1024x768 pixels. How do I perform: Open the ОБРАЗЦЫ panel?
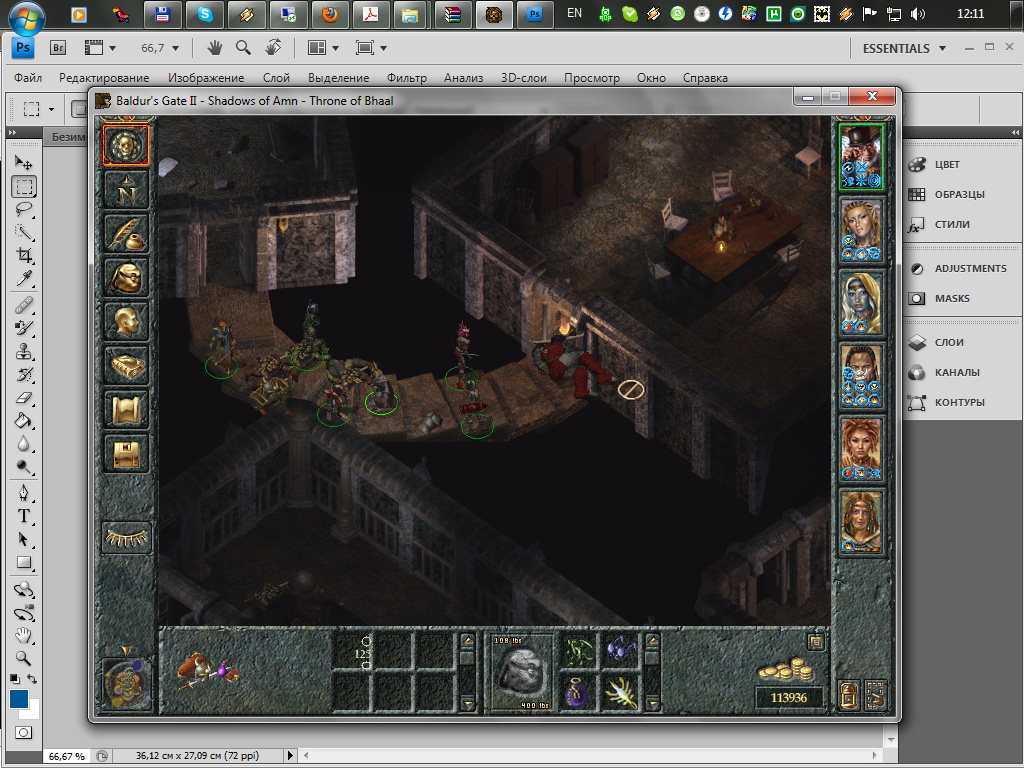961,195
